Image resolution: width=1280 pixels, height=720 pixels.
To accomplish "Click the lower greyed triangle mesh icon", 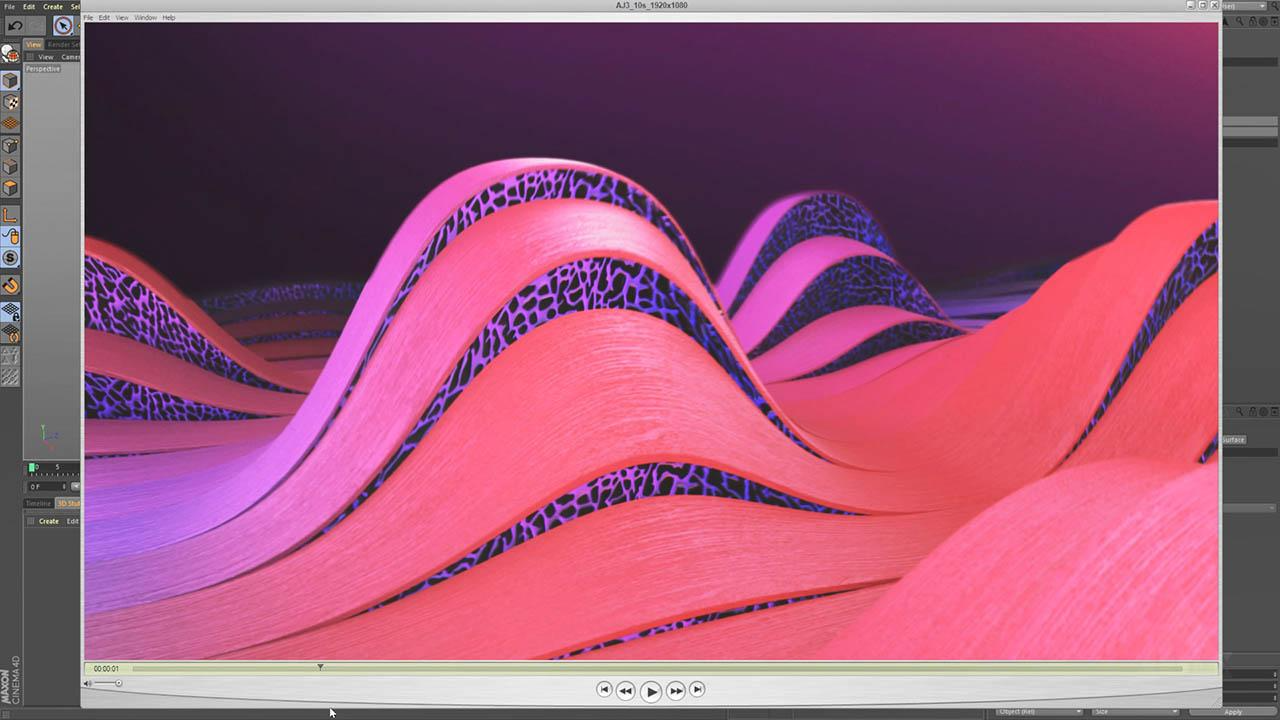I will (x=10, y=377).
